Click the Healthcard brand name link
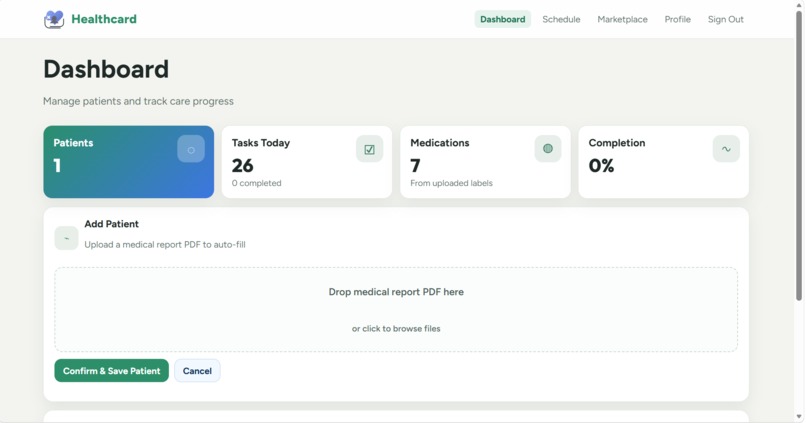806x423 pixels. coord(104,19)
